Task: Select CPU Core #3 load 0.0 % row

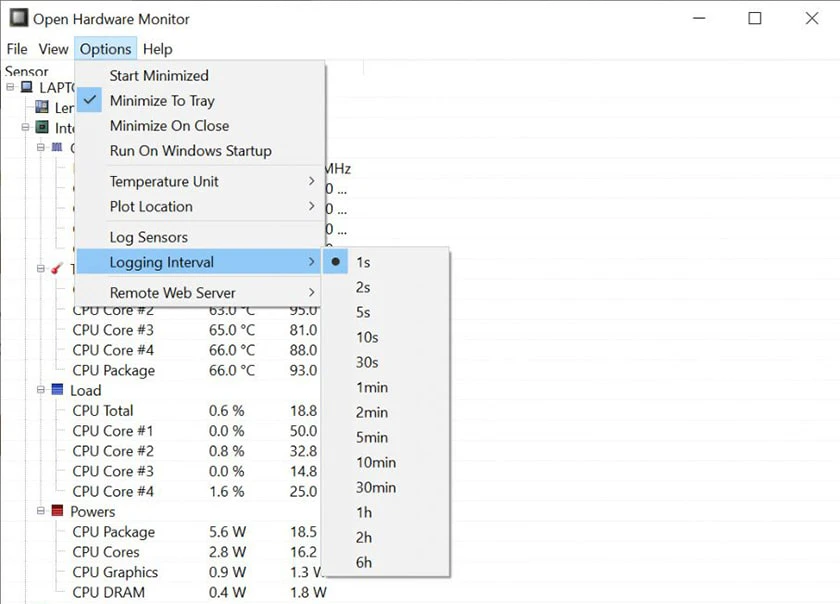Action: pos(194,472)
